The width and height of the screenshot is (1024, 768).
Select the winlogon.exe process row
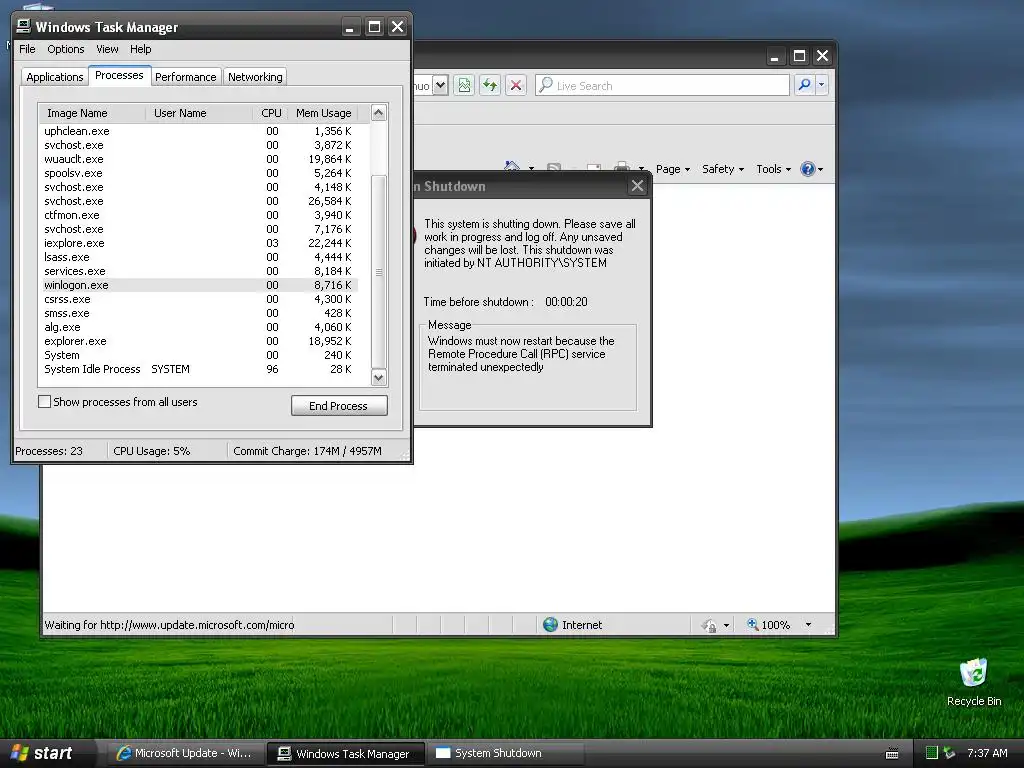pyautogui.click(x=199, y=285)
